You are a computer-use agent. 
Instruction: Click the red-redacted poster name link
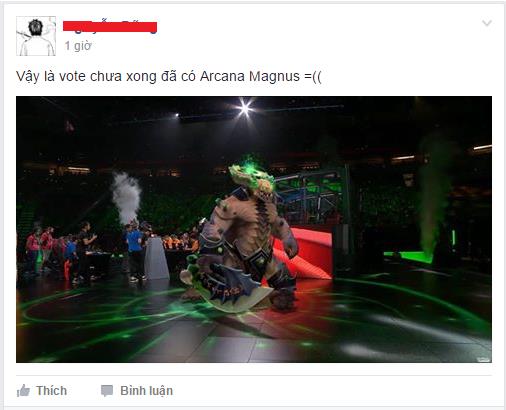[x=110, y=27]
